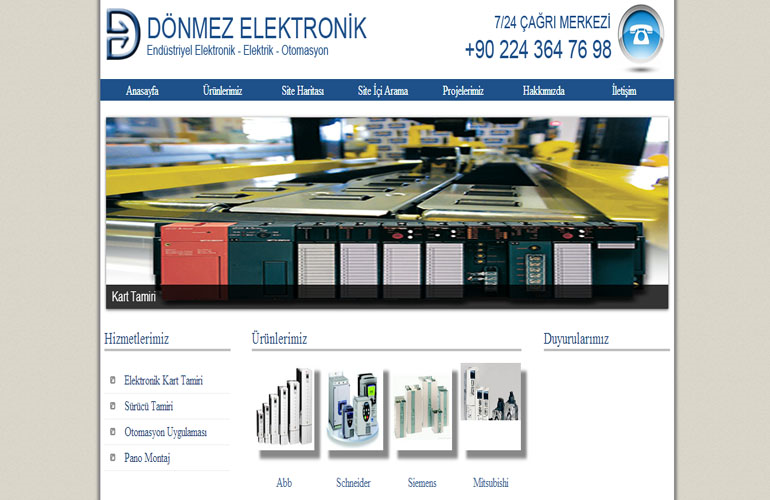Click bullet icon beside Sürücü Tamiri
Viewport: 770px width, 500px height.
coord(112,406)
